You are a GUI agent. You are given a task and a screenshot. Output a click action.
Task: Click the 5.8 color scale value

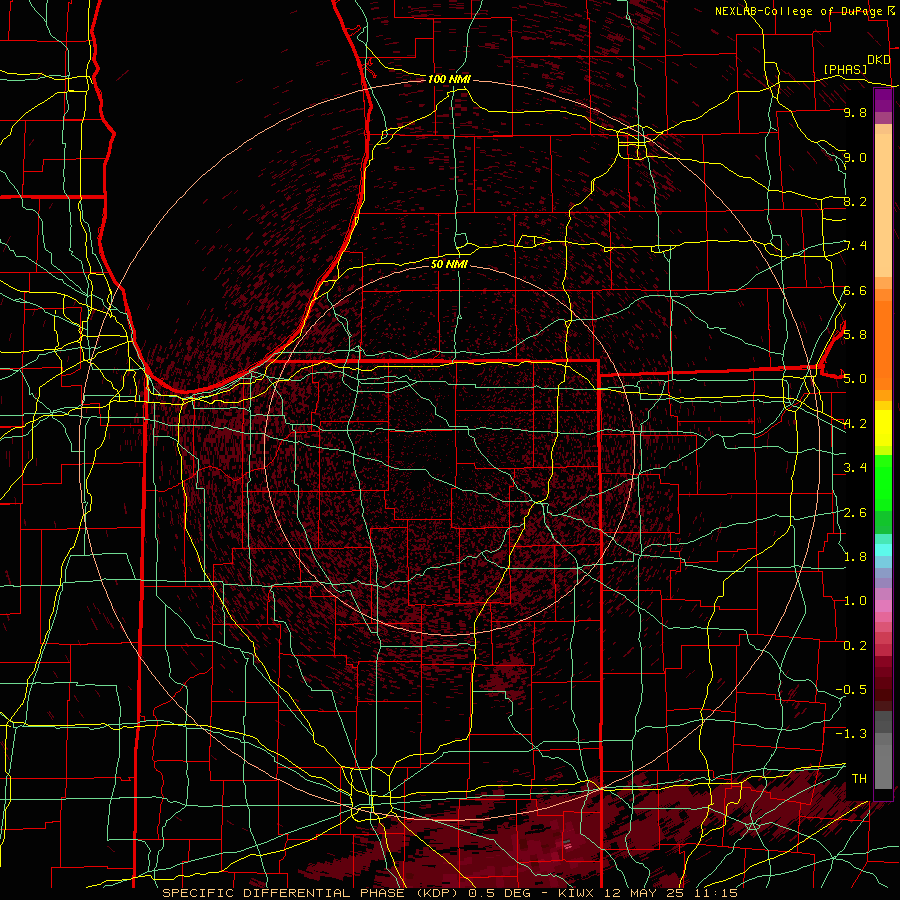(x=855, y=334)
